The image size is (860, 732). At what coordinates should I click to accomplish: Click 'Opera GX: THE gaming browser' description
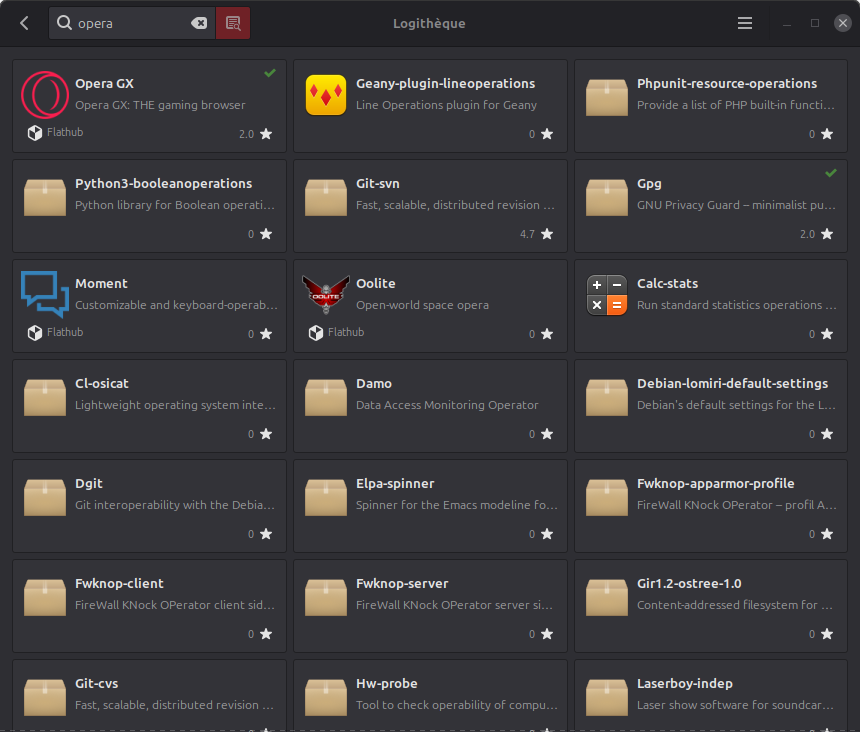(160, 105)
